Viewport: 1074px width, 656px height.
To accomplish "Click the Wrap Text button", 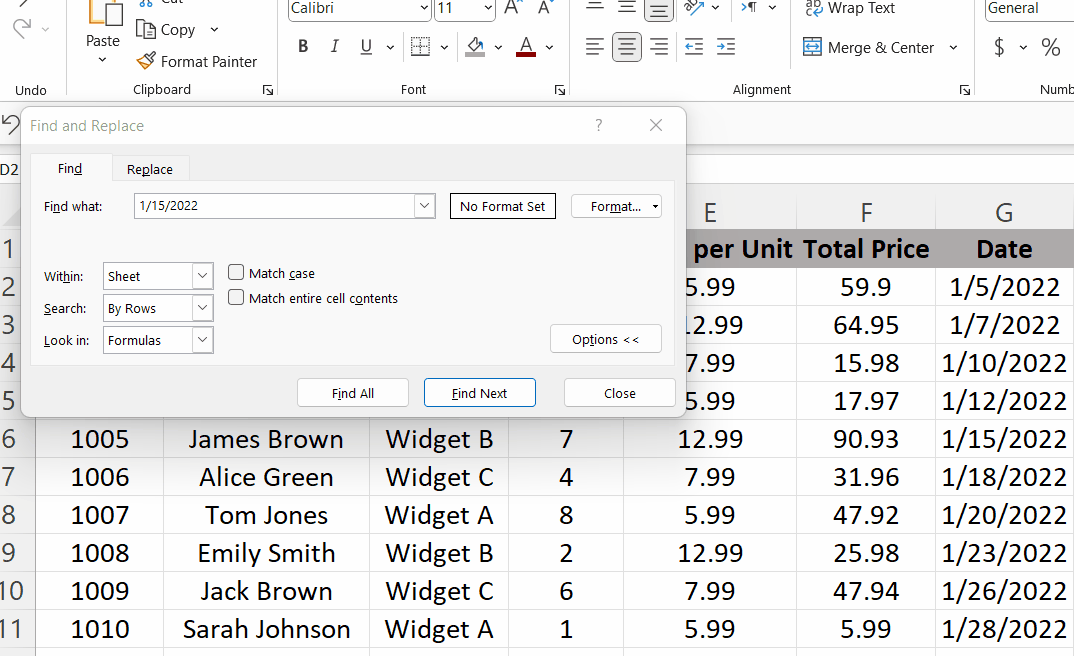I will coord(850,8).
